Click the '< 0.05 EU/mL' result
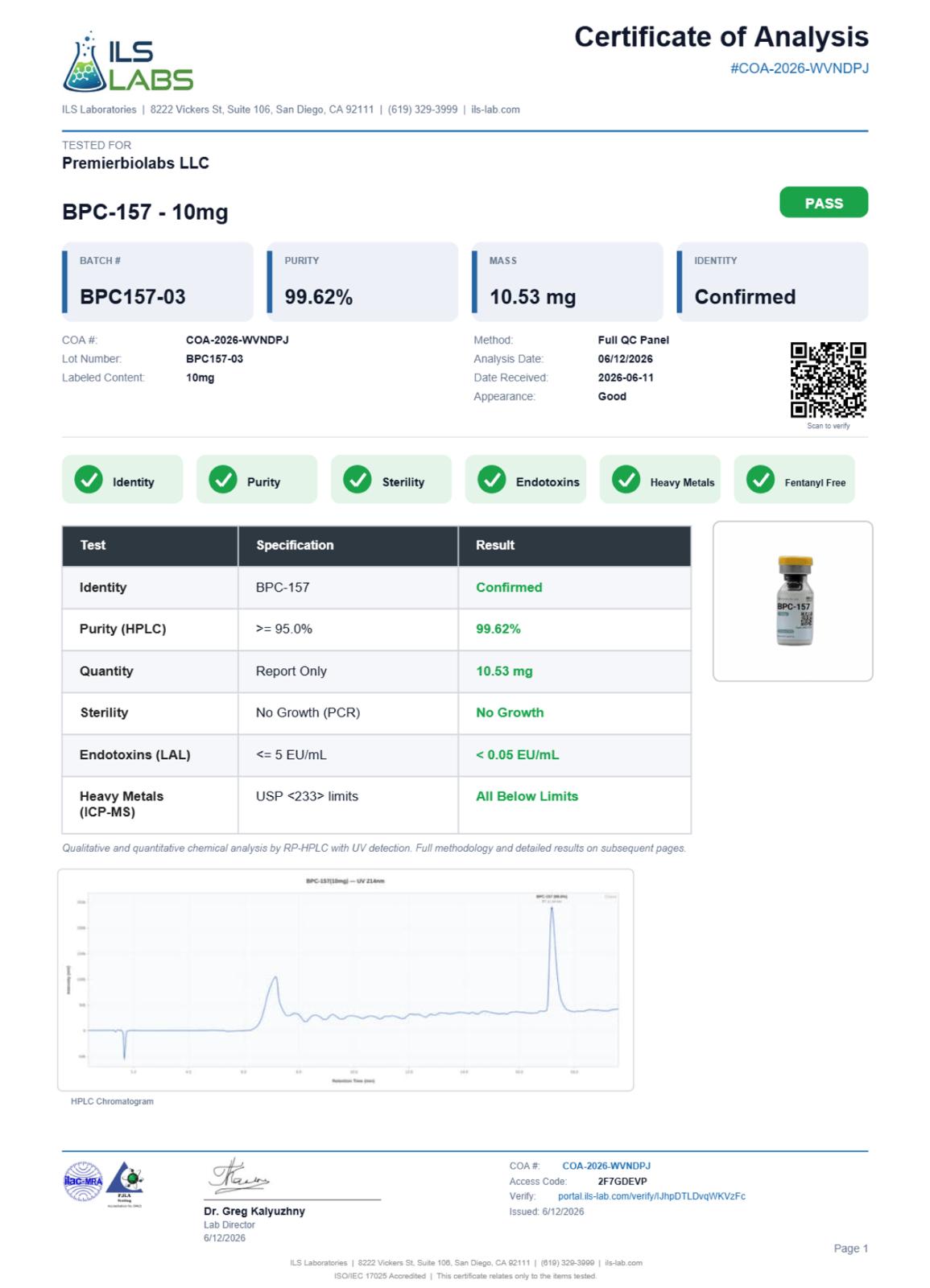The image size is (930, 1288). click(x=517, y=754)
